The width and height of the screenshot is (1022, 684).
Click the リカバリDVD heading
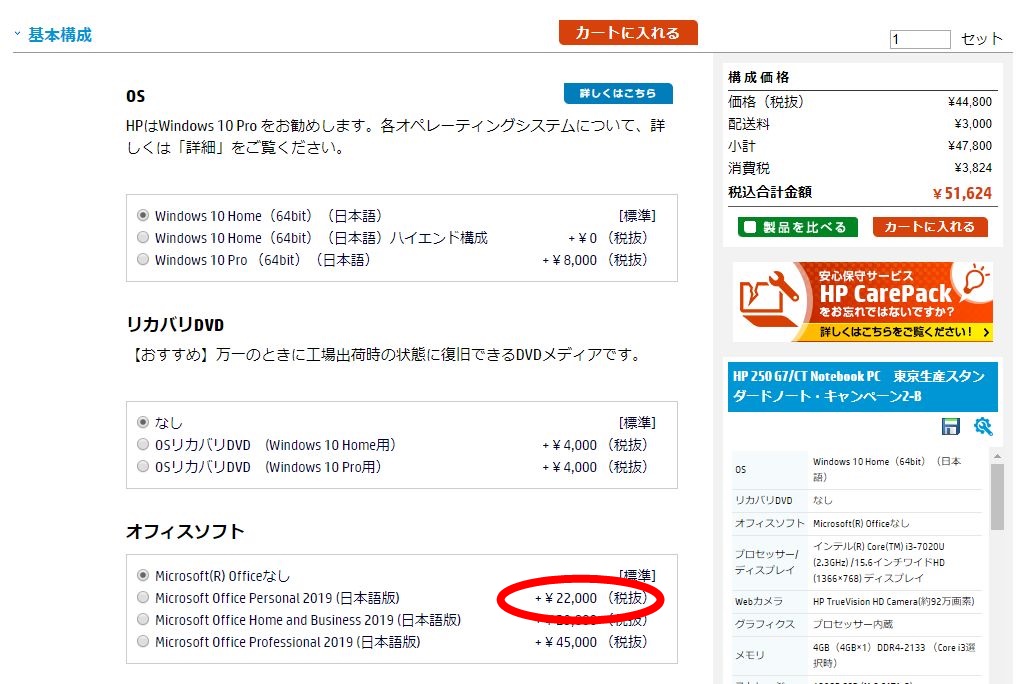(175, 324)
